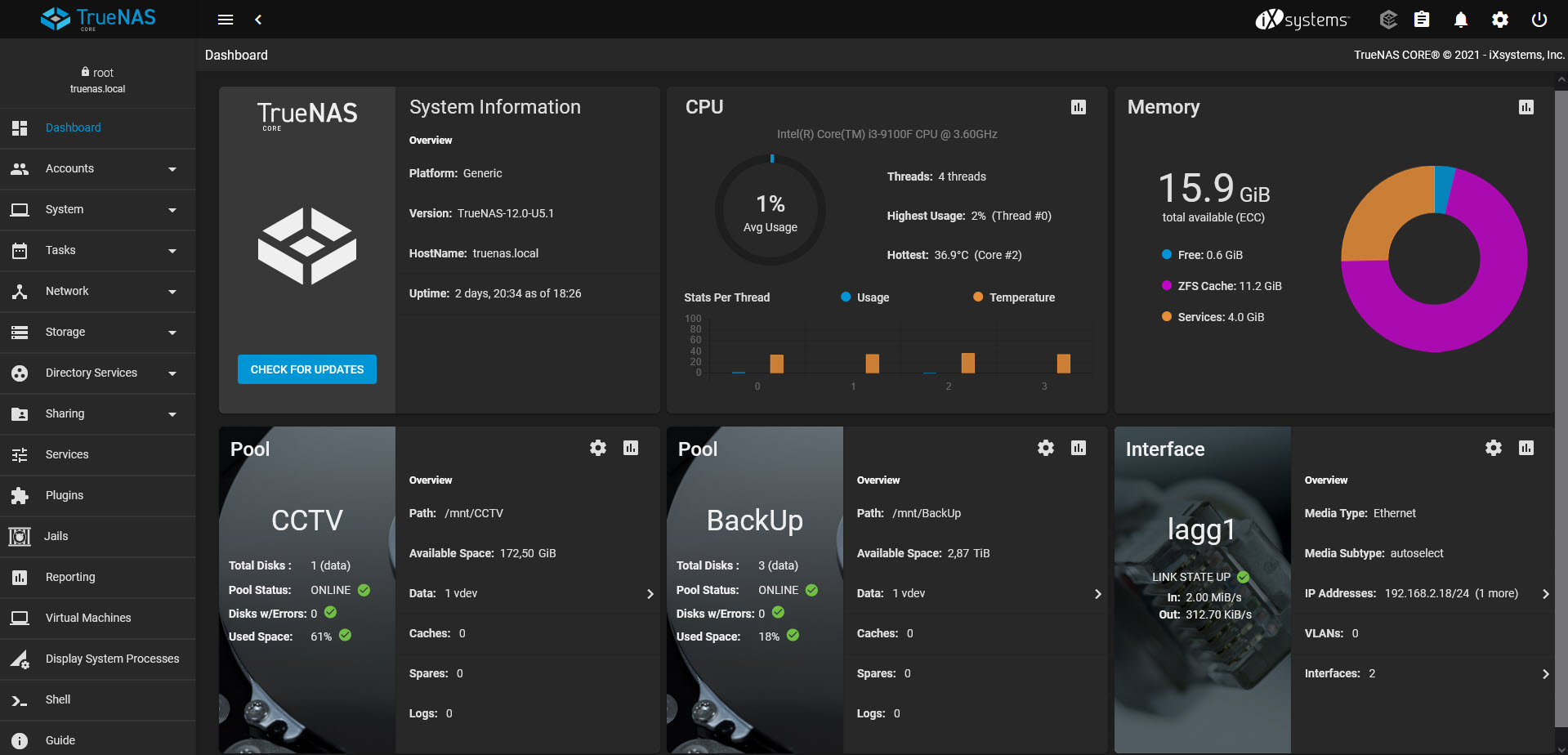Expand lagg1 IP Addresses chevron
Viewport: 1568px width, 755px height.
[x=1546, y=594]
